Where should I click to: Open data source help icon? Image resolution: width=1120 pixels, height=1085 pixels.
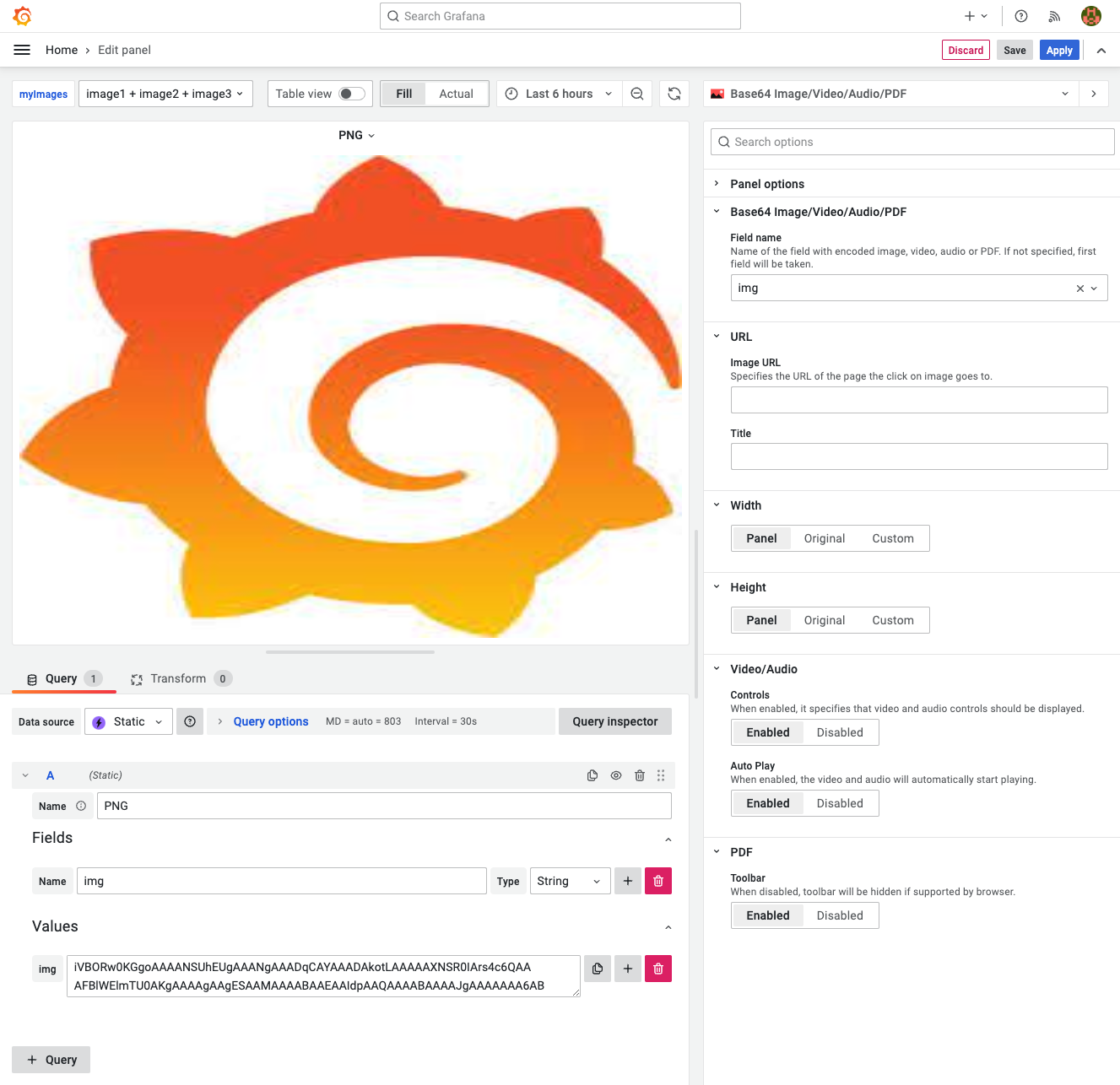pyautogui.click(x=190, y=721)
